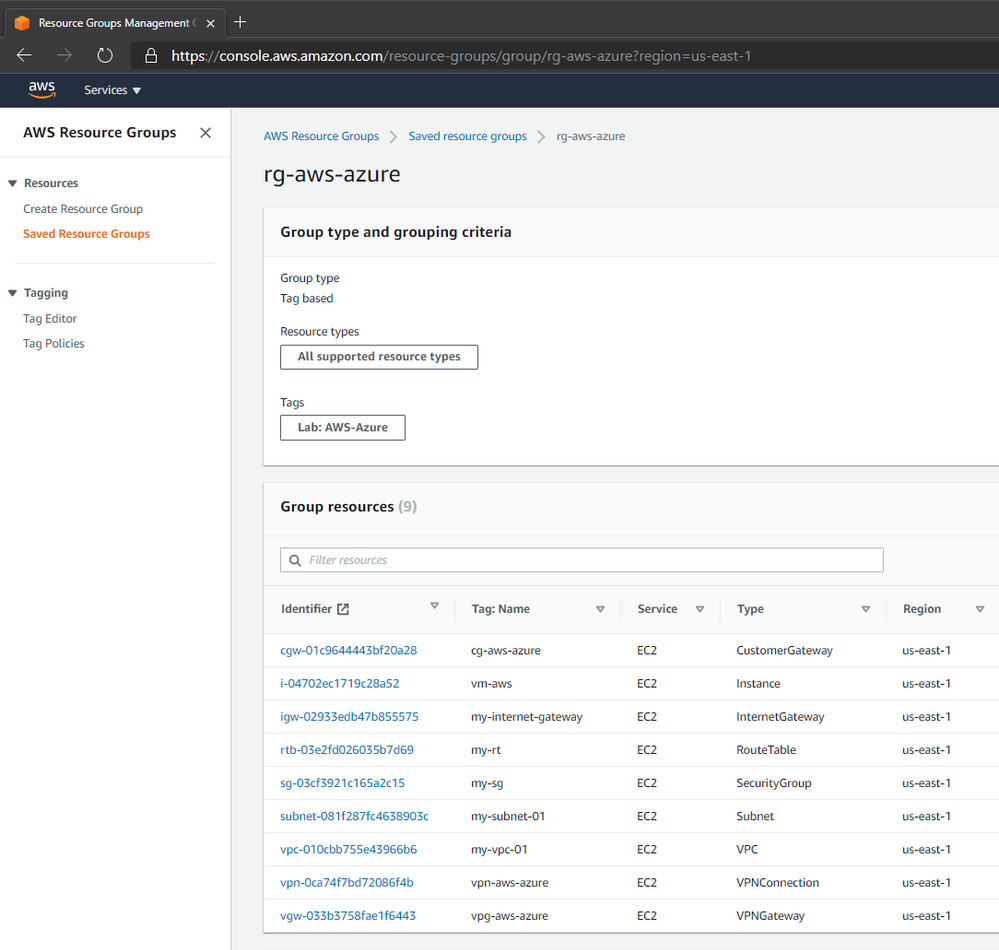Click the Lab: AWS-Azure tag box
Viewport: 999px width, 950px height.
click(x=343, y=428)
